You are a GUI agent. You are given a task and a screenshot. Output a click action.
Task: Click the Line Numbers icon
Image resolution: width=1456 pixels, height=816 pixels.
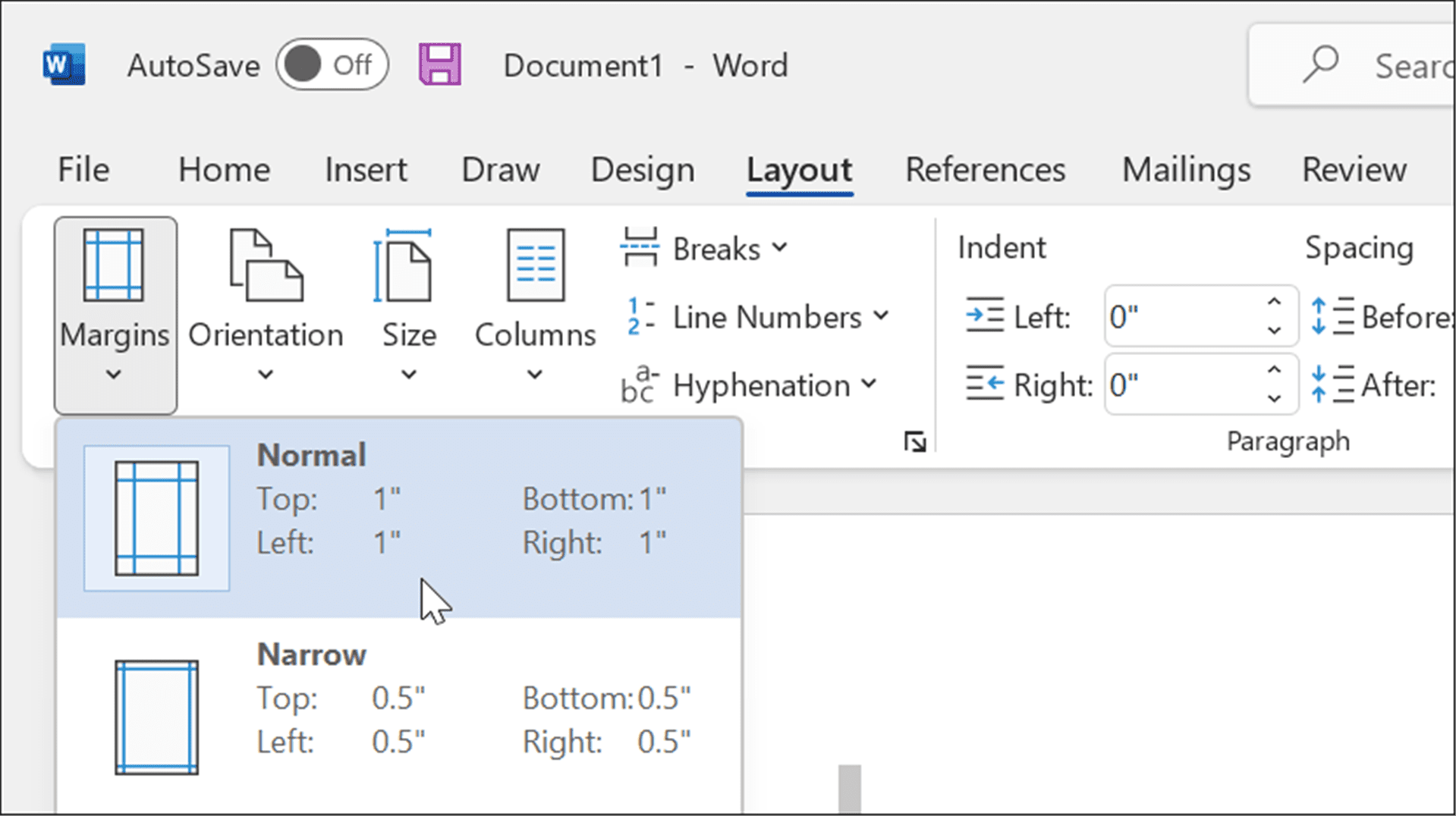coord(640,316)
